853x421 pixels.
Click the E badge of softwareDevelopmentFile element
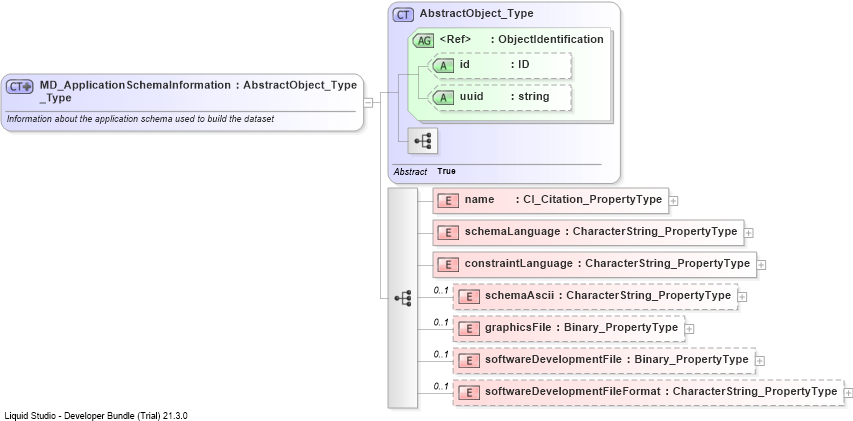[x=468, y=361]
